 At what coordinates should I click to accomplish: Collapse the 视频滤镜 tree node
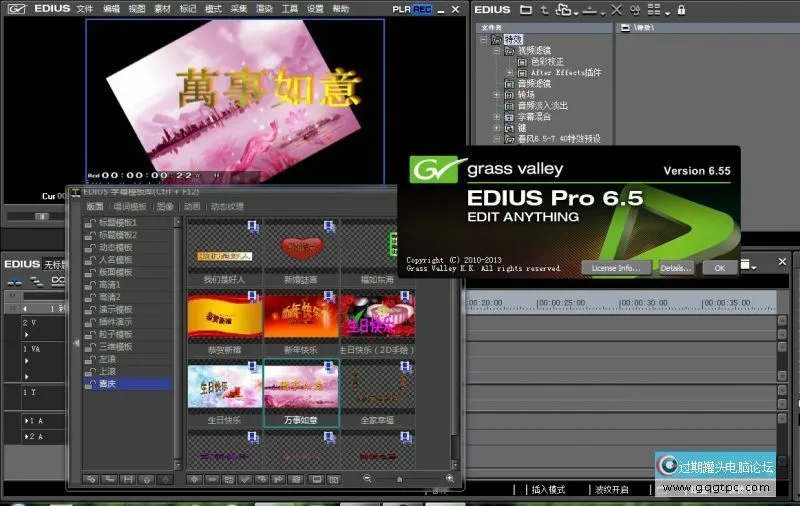497,49
